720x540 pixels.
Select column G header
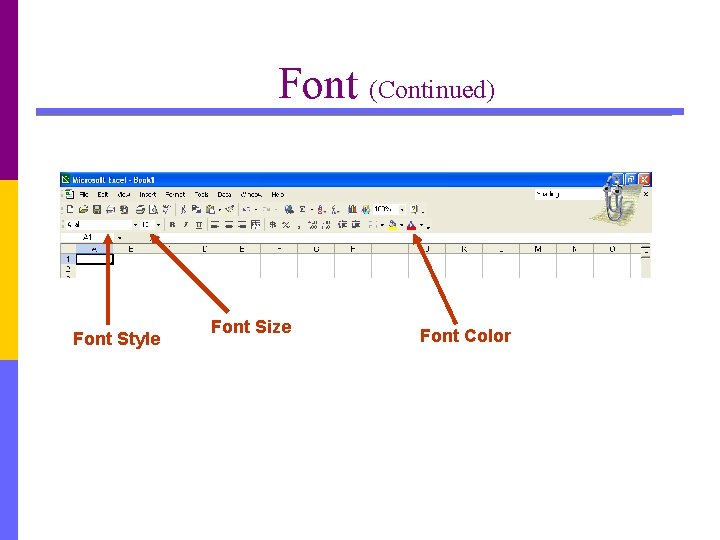pyautogui.click(x=316, y=249)
